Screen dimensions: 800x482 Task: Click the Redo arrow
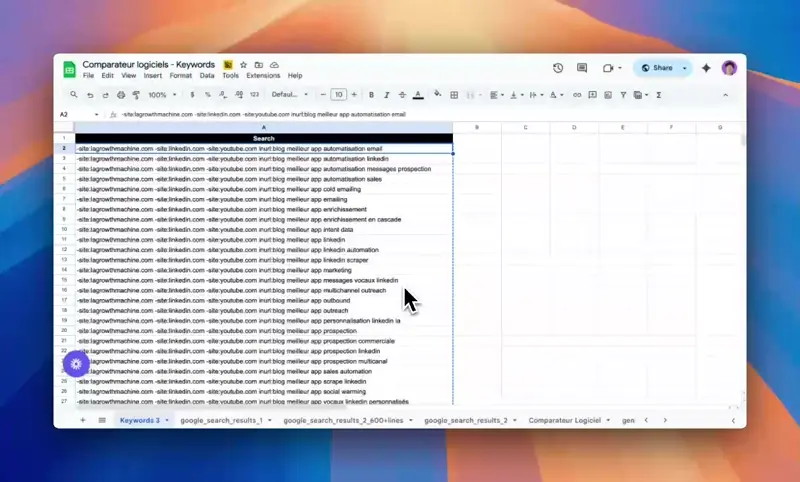coord(105,95)
